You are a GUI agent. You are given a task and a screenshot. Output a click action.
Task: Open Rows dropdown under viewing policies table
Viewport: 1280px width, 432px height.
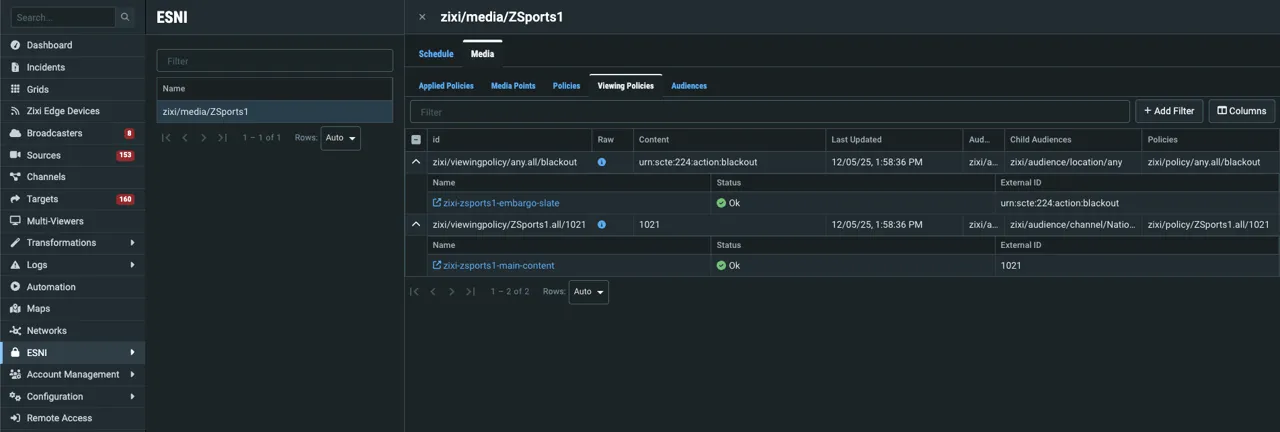click(588, 292)
